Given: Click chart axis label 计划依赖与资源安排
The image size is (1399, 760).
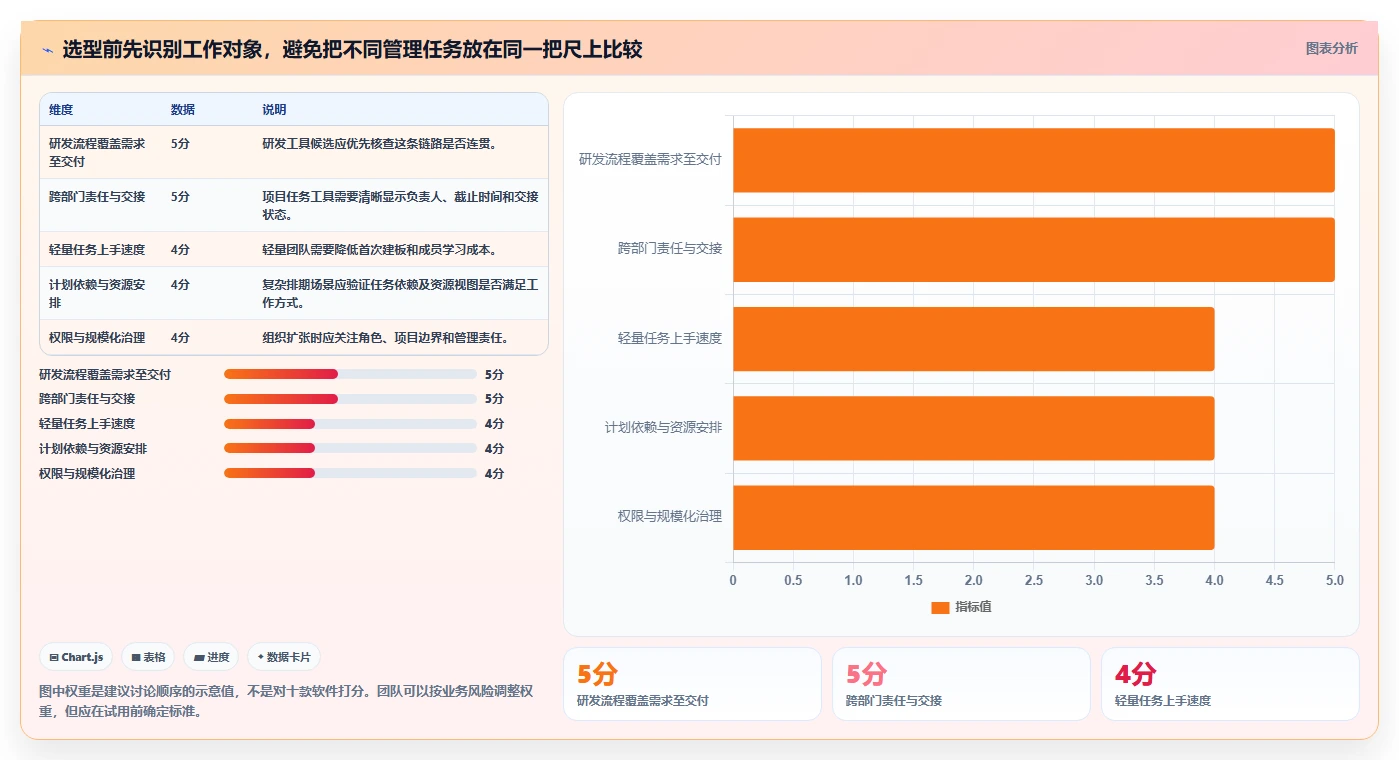Looking at the screenshot, I should tap(663, 427).
